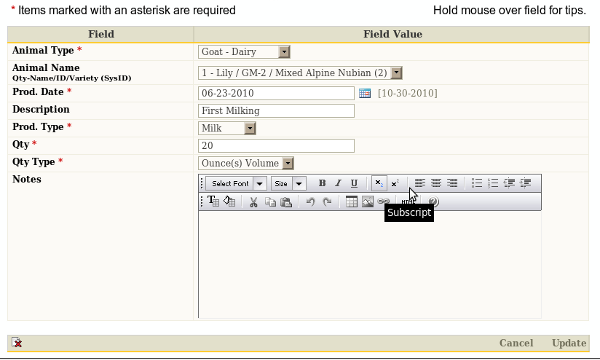
Task: Insert a bulleted list
Action: point(477,183)
